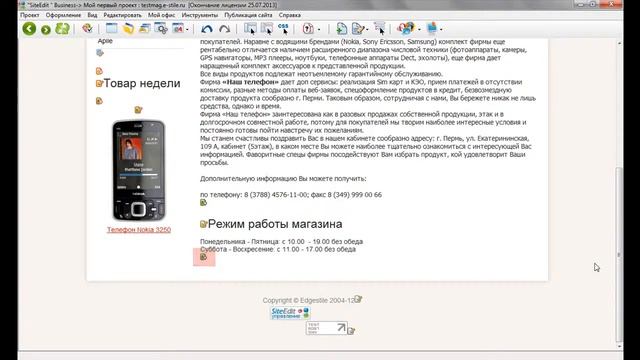This screenshot has width=640, height=360.
Task: Click the scrollbar up arrow
Action: [620, 42]
